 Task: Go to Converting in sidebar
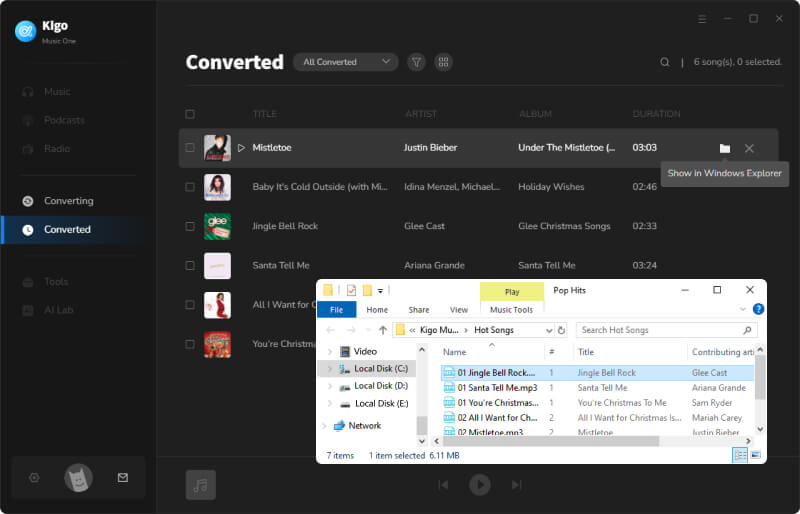tap(69, 201)
